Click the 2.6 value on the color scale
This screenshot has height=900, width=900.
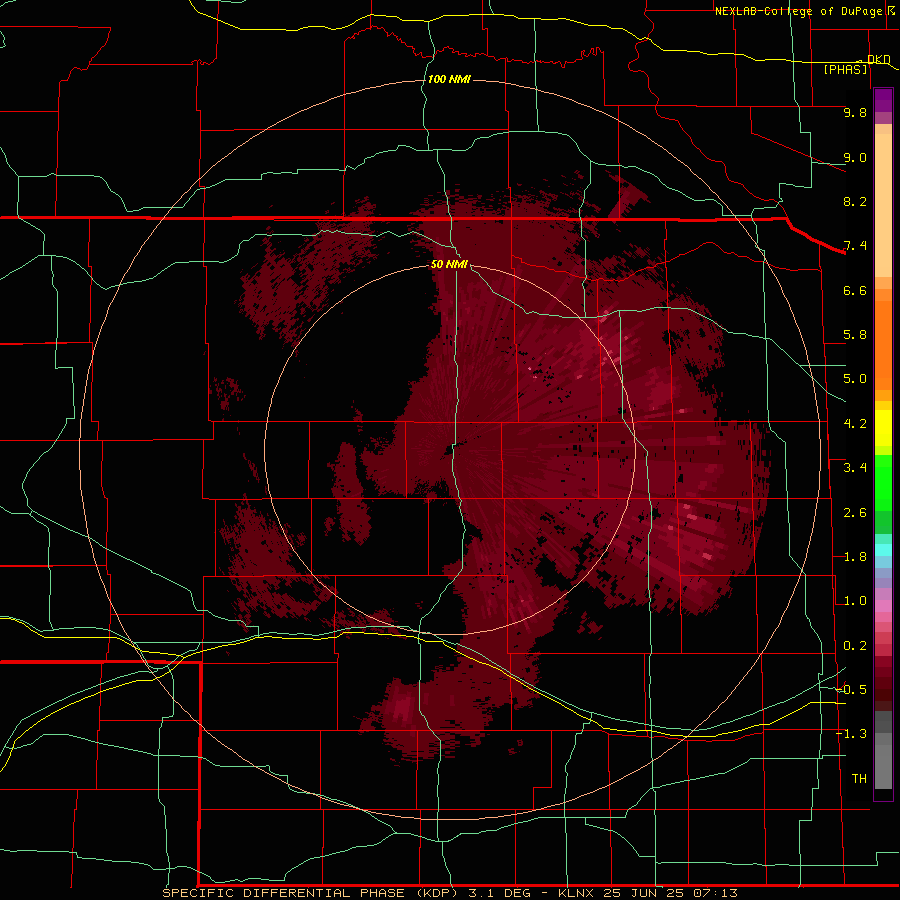(855, 513)
